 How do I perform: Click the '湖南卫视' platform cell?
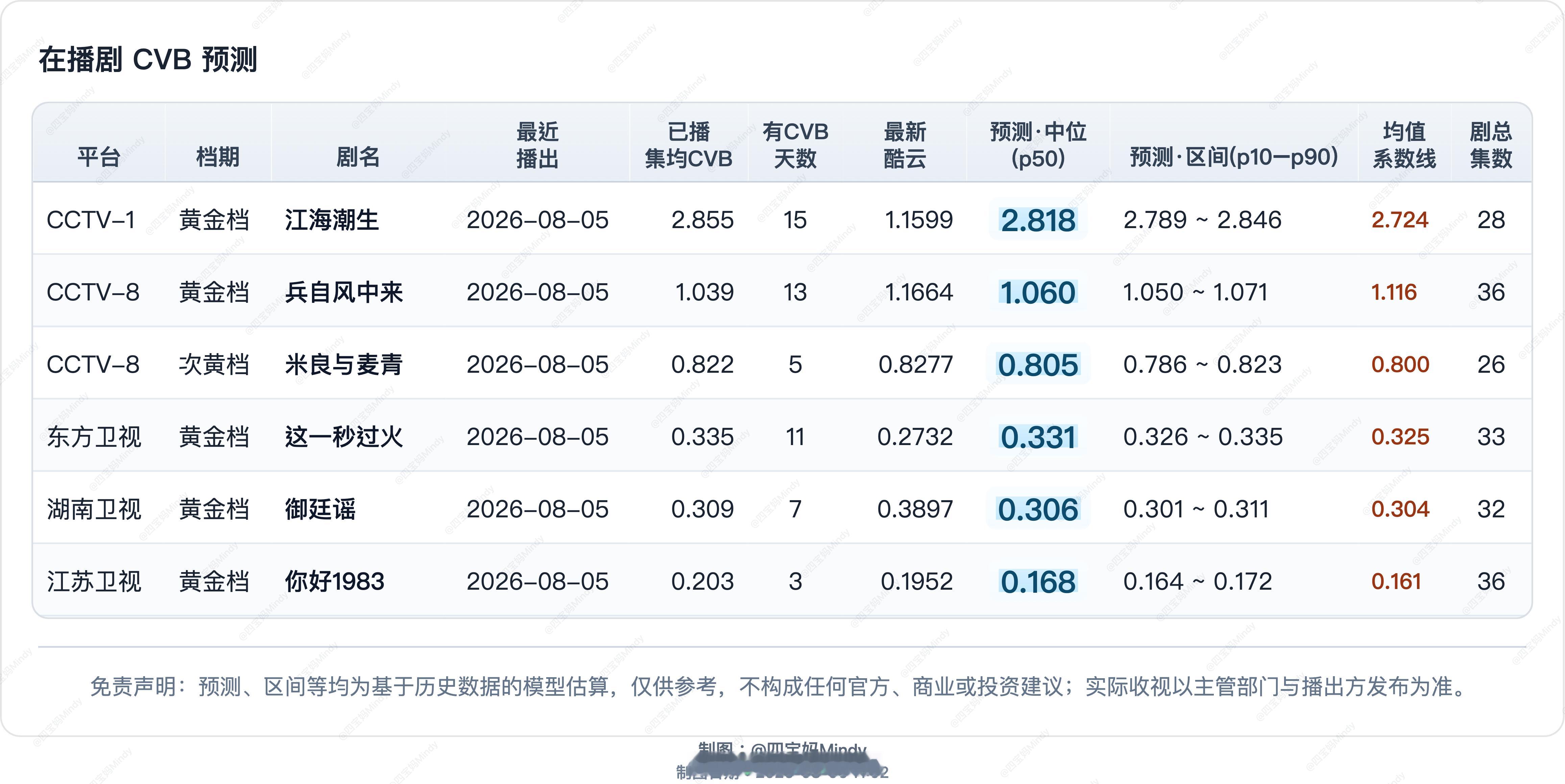(x=94, y=509)
